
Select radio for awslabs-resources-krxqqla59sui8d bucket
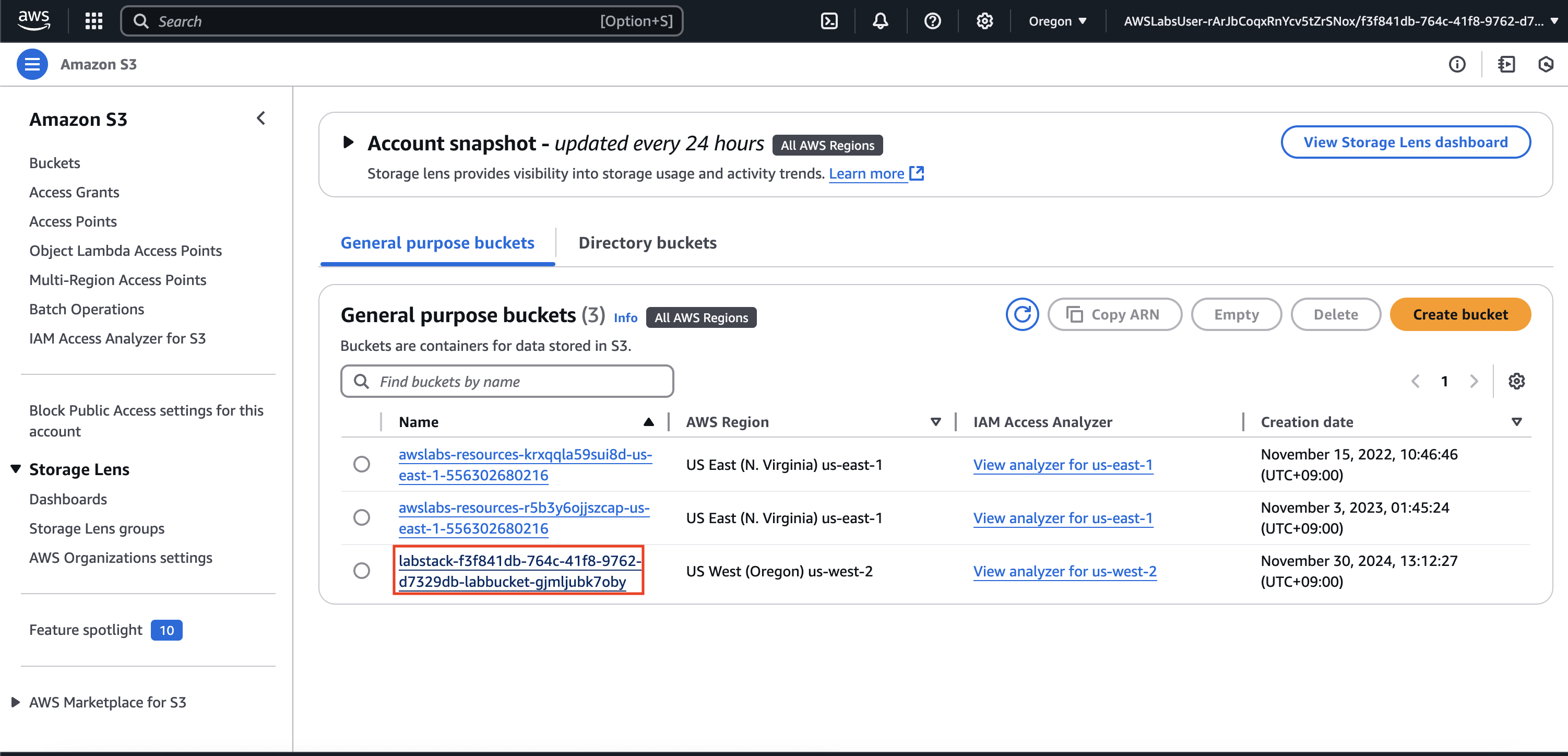[x=362, y=465]
